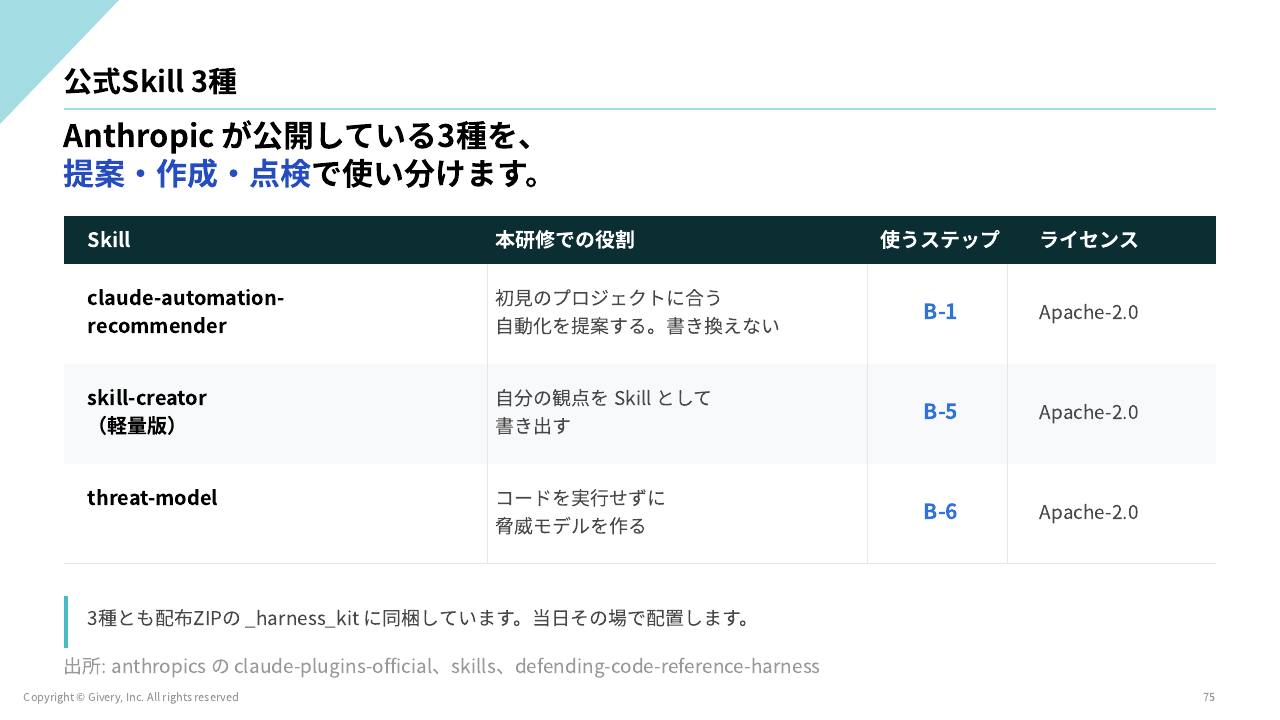
Task: Click the page number '75'
Action: click(1209, 697)
